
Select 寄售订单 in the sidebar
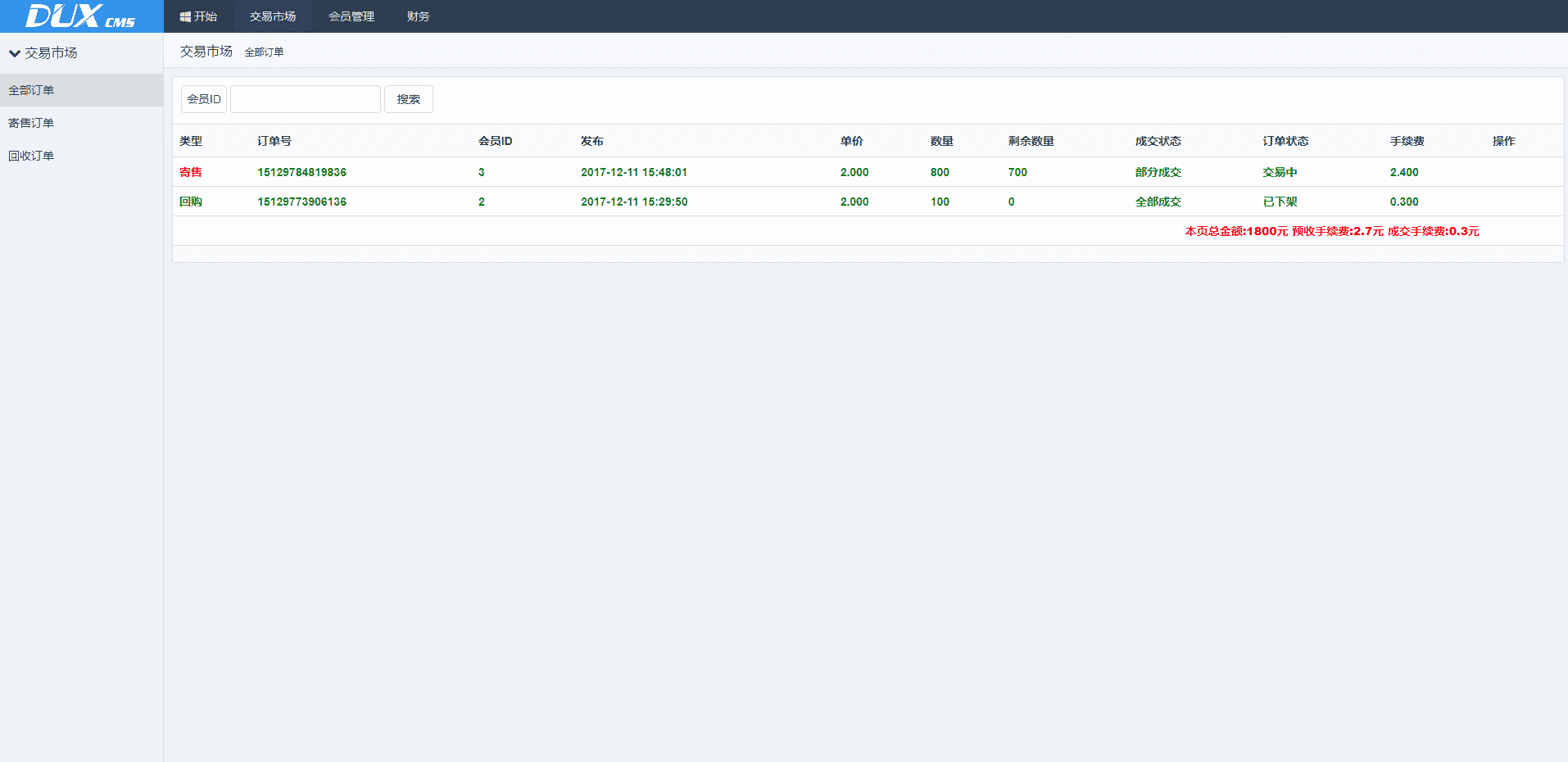[x=81, y=123]
